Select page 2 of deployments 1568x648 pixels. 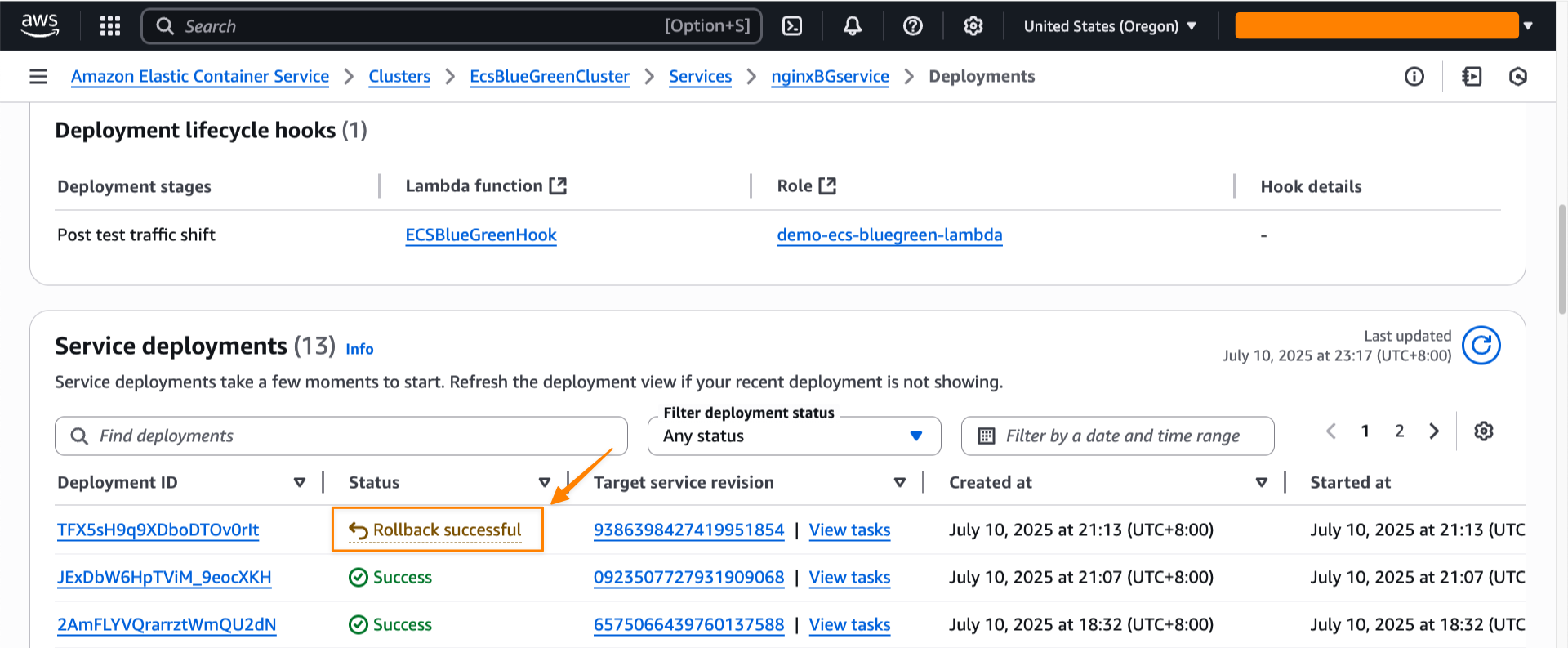pyautogui.click(x=1399, y=431)
